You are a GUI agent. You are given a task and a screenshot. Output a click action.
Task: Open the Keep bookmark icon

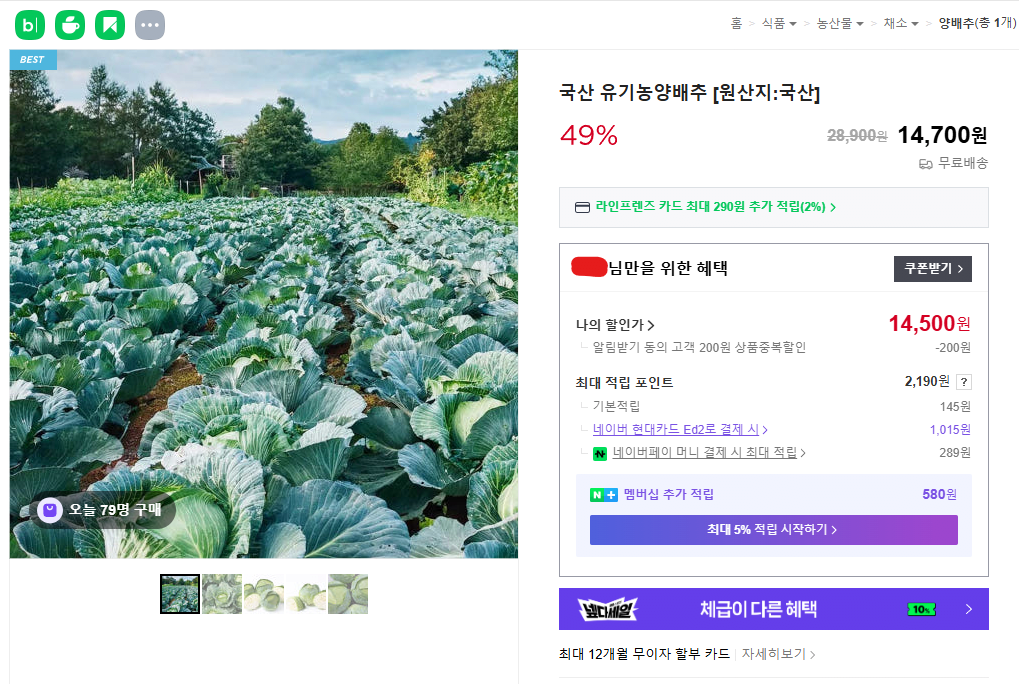pos(110,25)
